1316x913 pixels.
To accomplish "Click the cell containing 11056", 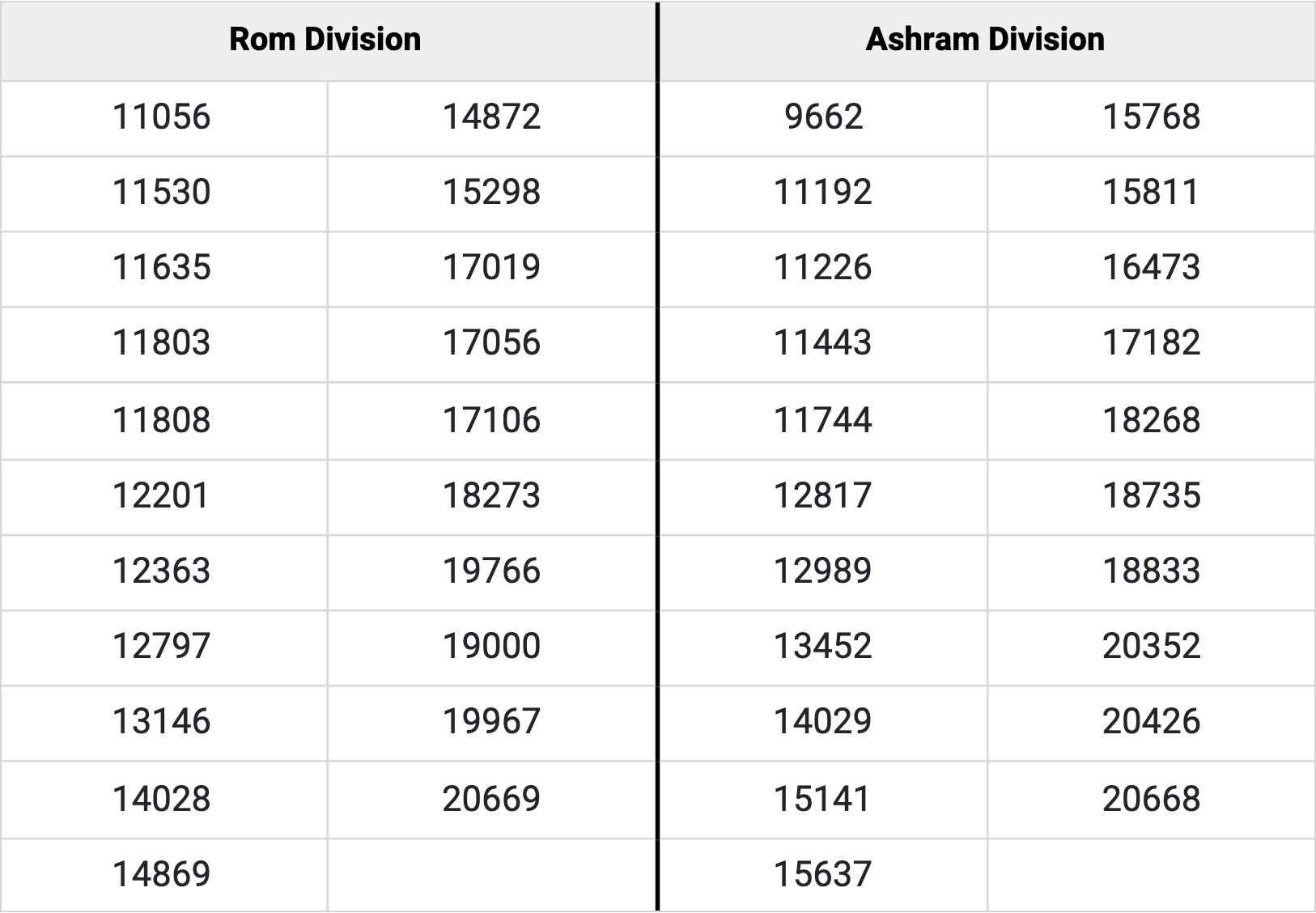I will (x=163, y=119).
